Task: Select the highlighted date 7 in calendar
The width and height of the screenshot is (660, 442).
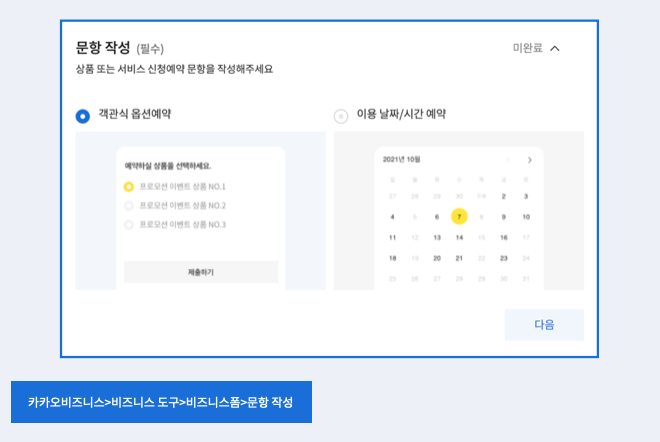Action: (459, 217)
